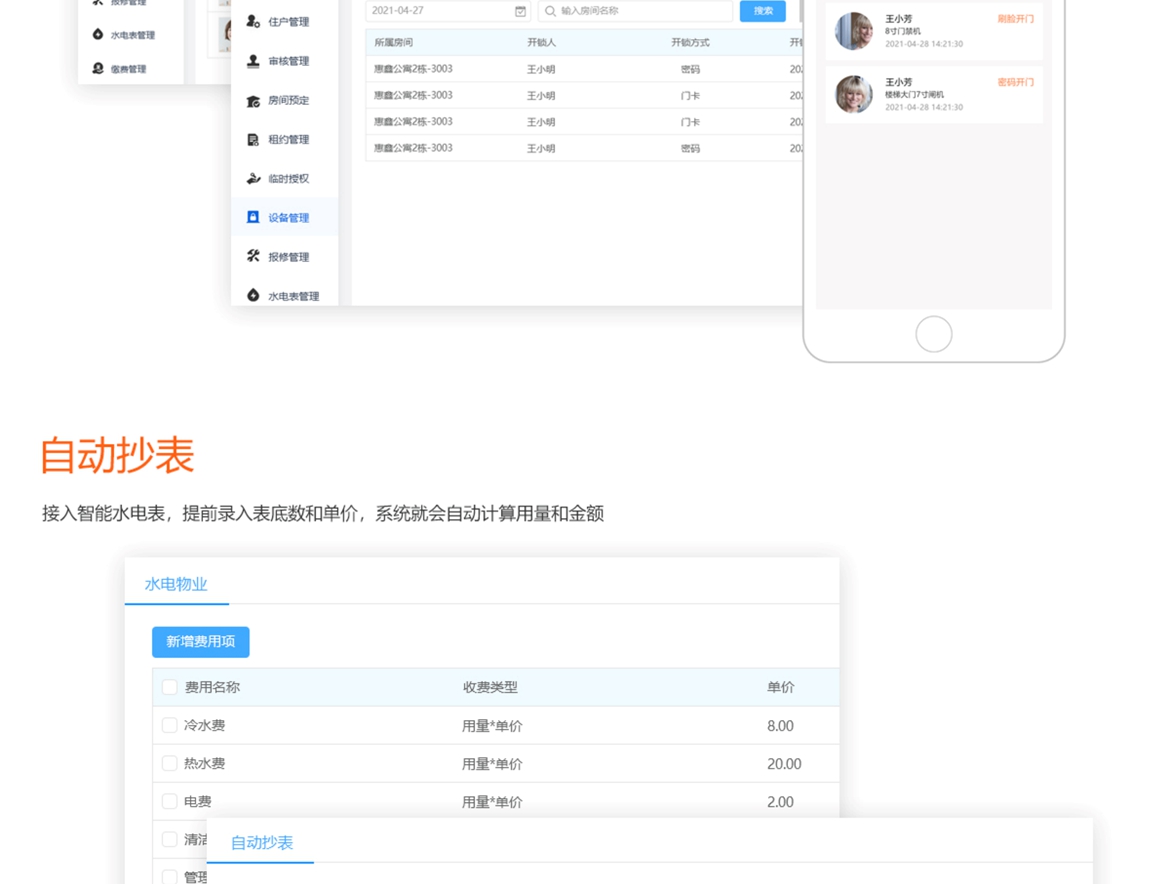Click the 审核管理 stamp icon
The height and width of the screenshot is (884, 1170).
pos(253,61)
